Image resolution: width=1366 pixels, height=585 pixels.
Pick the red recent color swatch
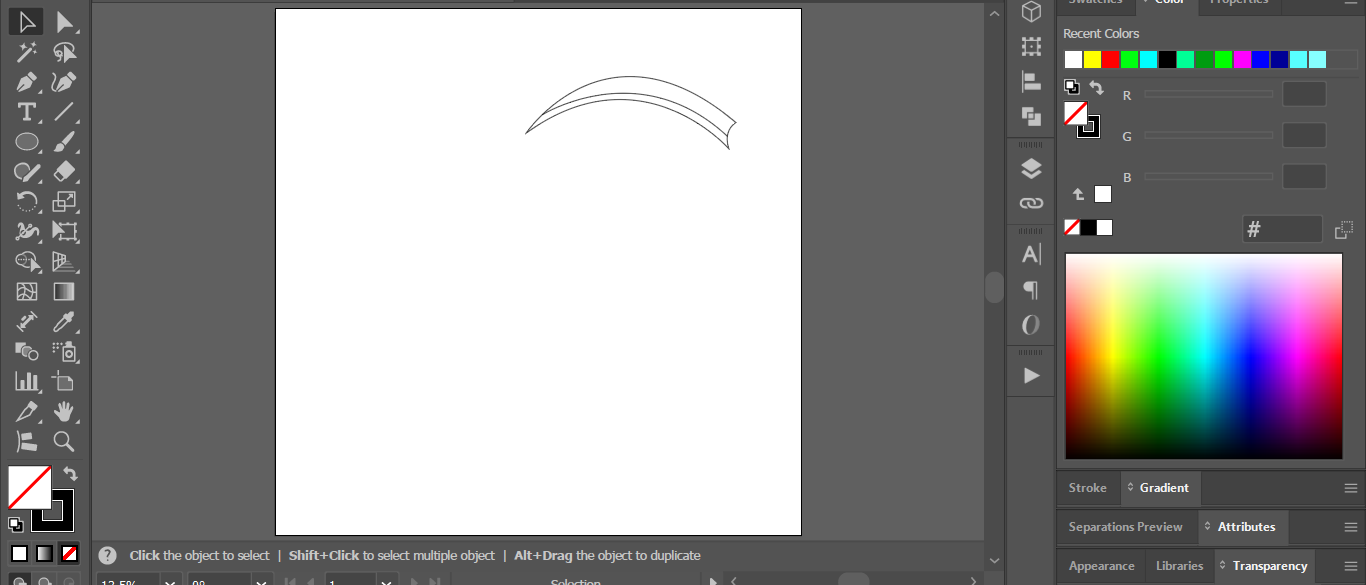coord(1111,60)
